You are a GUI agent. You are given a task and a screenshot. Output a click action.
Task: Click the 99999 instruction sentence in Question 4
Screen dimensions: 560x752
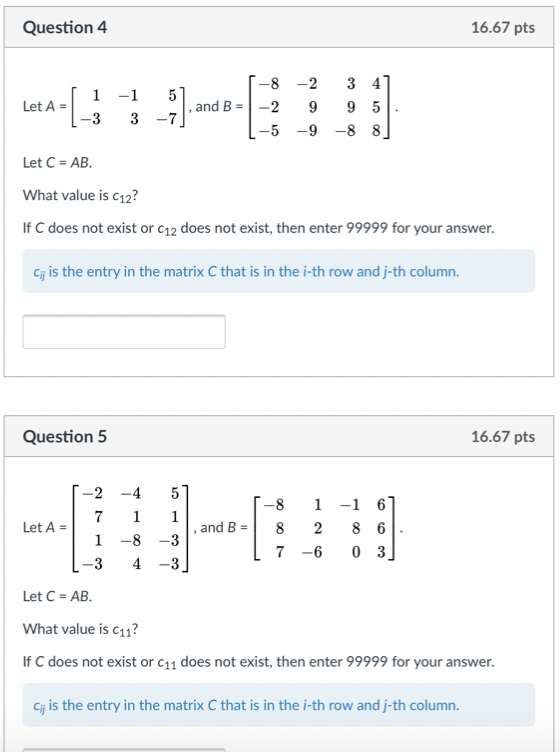click(258, 228)
